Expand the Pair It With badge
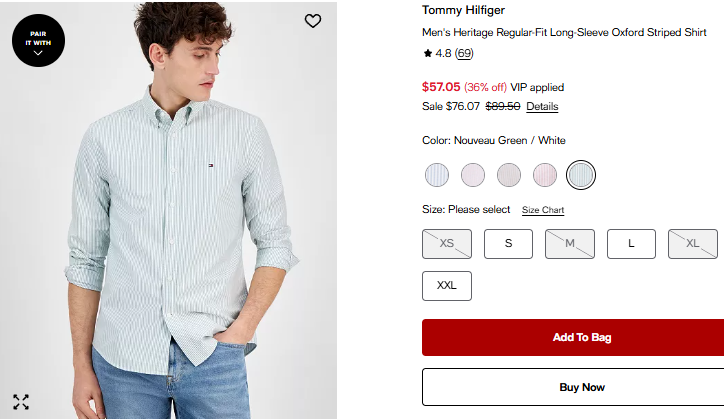The width and height of the screenshot is (724, 419). 38,42
